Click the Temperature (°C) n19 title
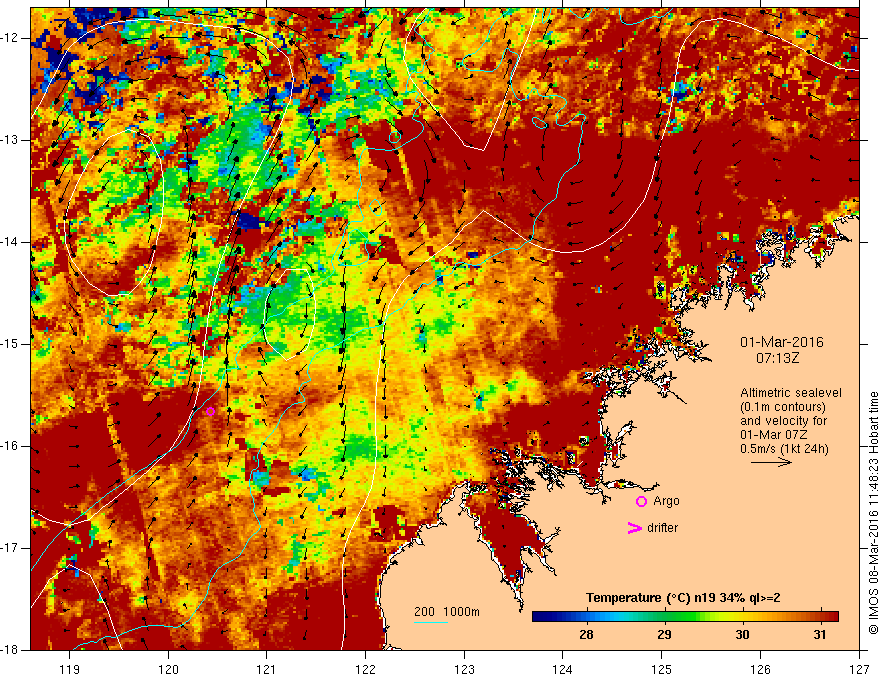Screen dimensions: 880x680 (x=683, y=598)
